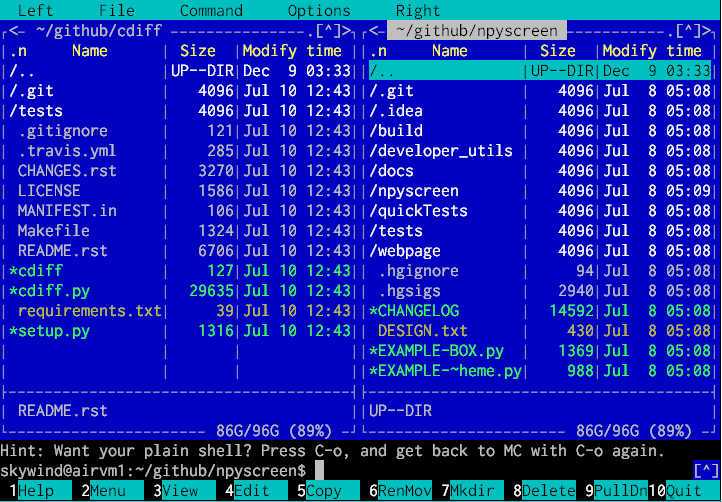This screenshot has height=502, width=722.
Task: Click the .n sort indicator in right panel
Action: pyautogui.click(x=378, y=51)
